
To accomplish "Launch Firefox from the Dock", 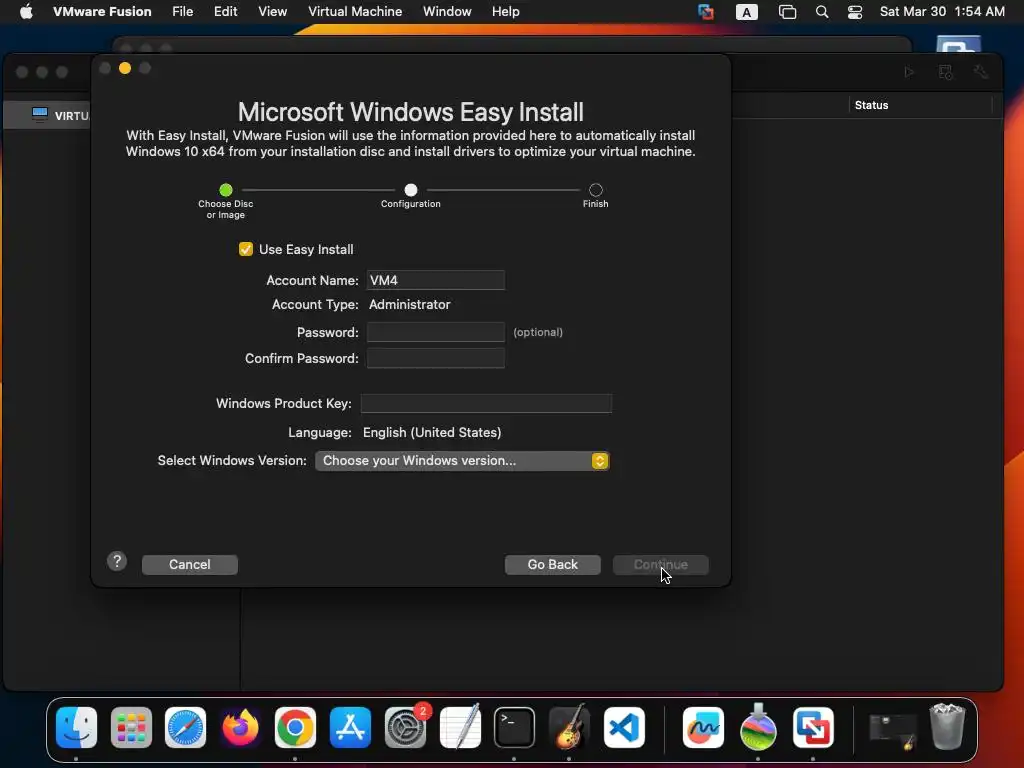I will coord(240,727).
